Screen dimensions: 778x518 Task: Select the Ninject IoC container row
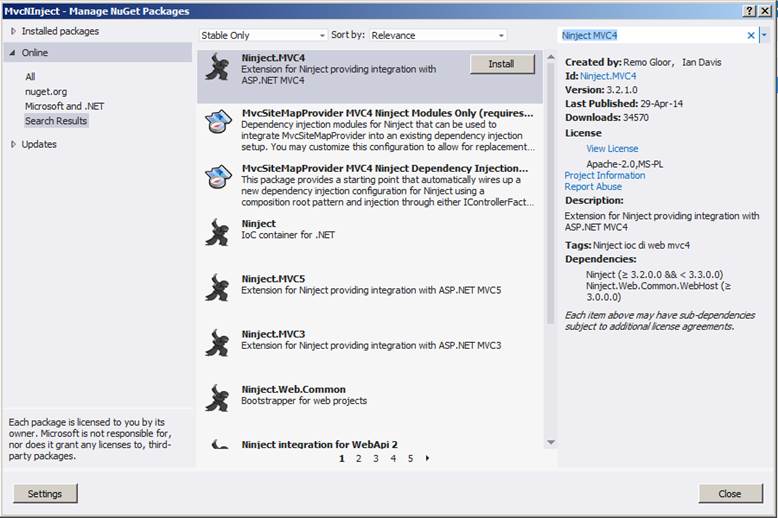[x=370, y=241]
